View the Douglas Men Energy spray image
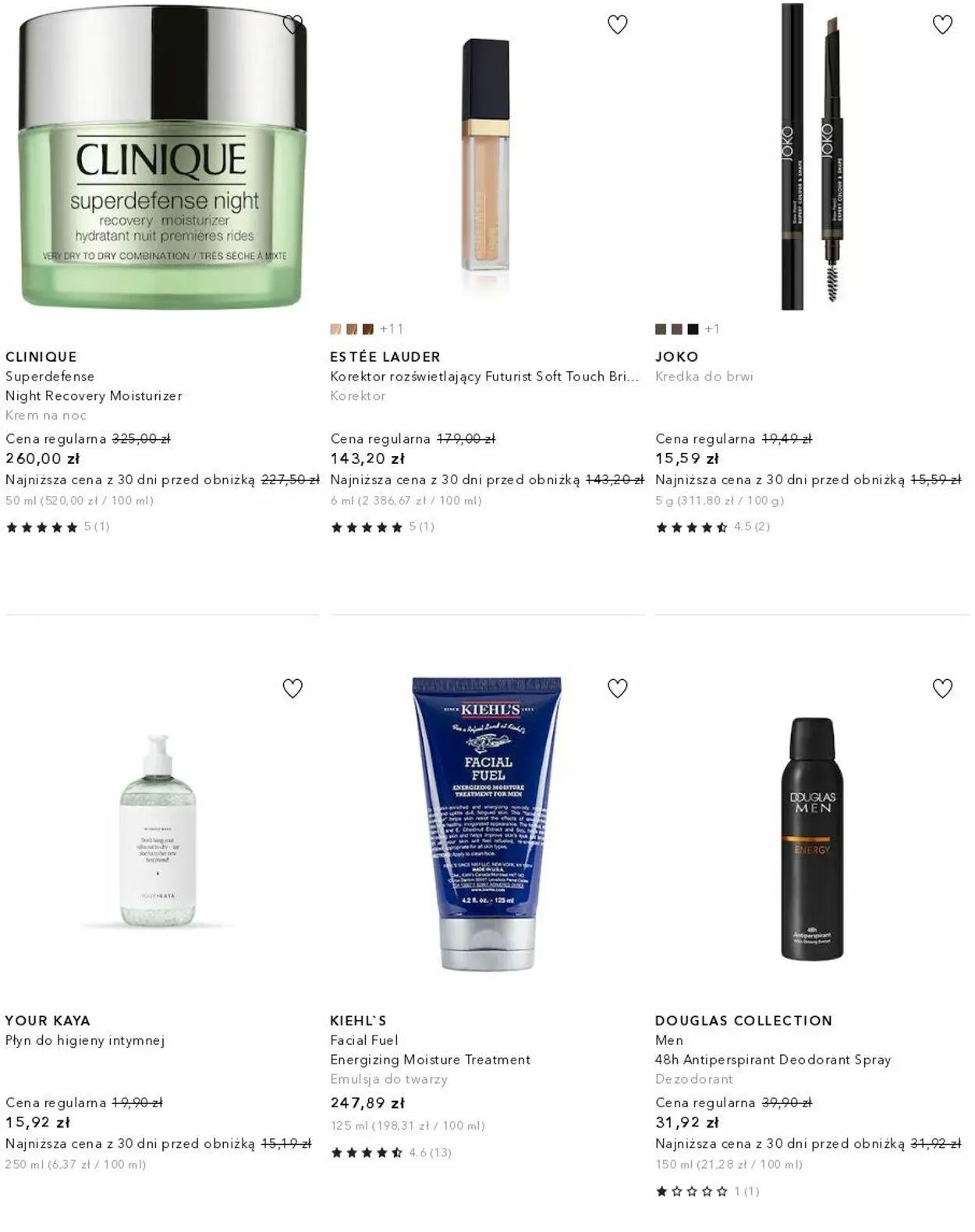This screenshot has height=1232, width=975. point(812,839)
